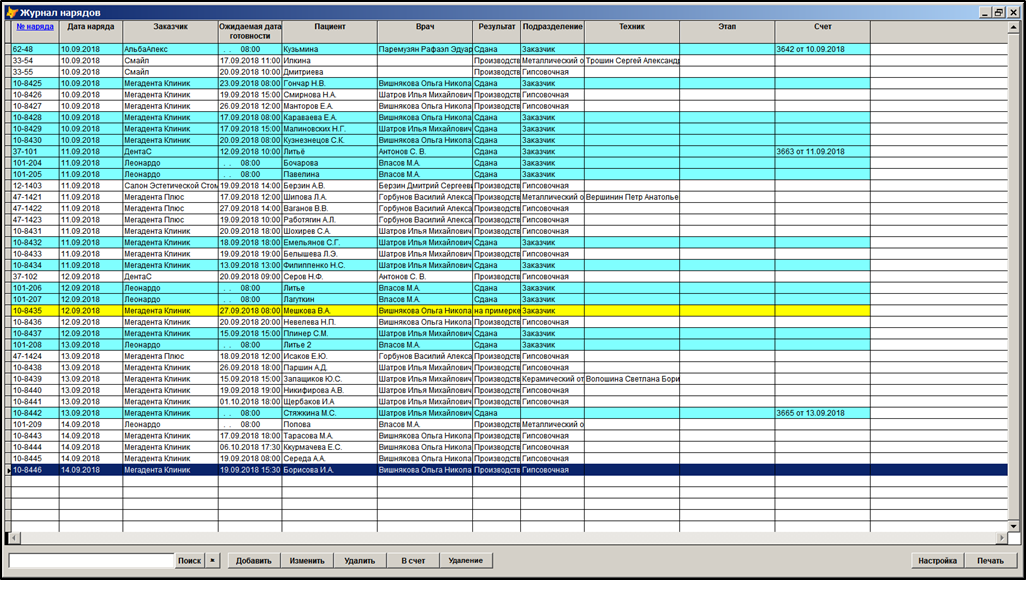Click the horizontal scrollbar left arrow
1026x600 pixels.
(12, 538)
